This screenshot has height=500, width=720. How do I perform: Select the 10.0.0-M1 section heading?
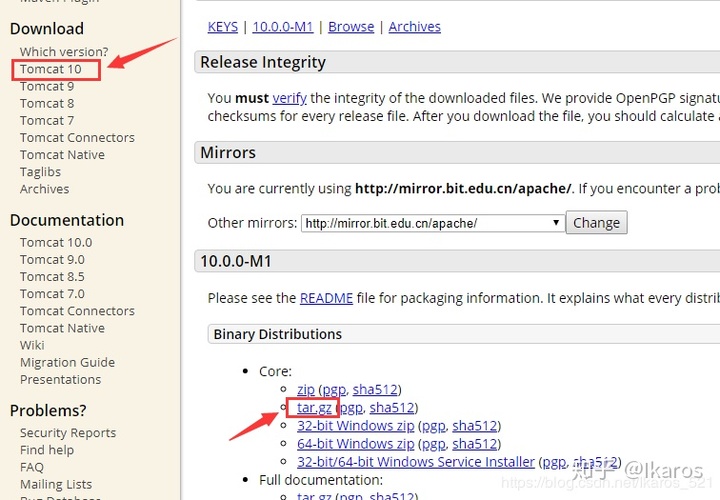click(x=236, y=261)
